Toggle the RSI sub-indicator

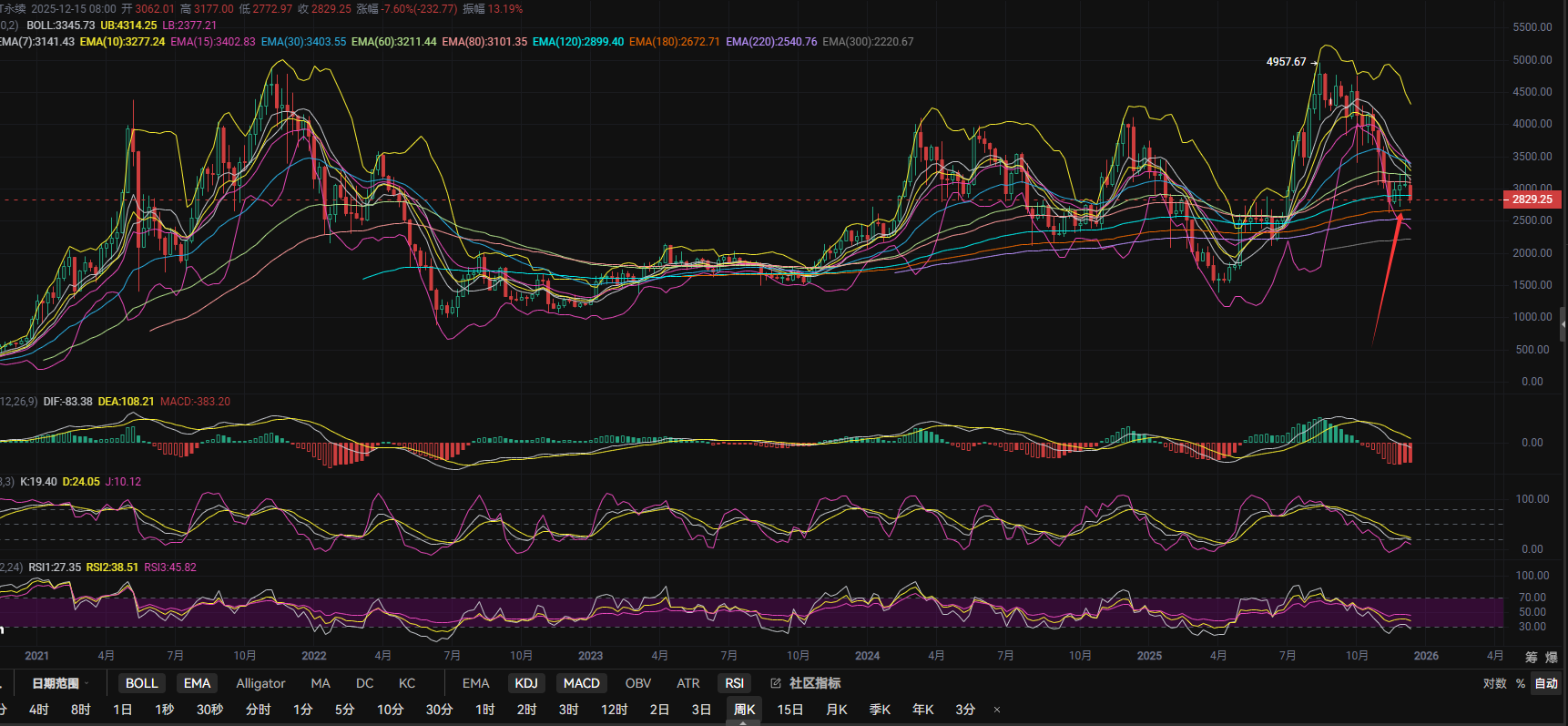pyautogui.click(x=734, y=683)
